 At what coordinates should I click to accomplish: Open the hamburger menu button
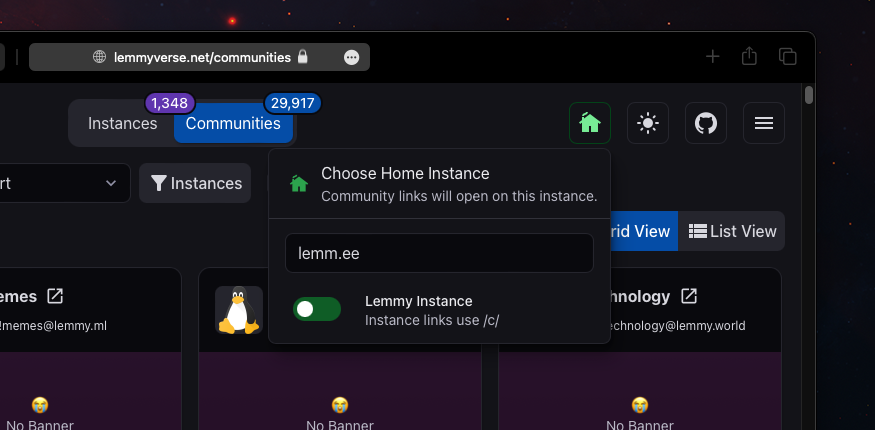click(x=764, y=123)
